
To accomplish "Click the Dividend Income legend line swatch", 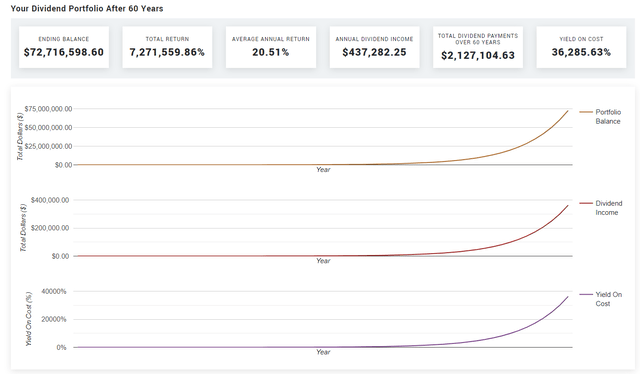I will [586, 203].
